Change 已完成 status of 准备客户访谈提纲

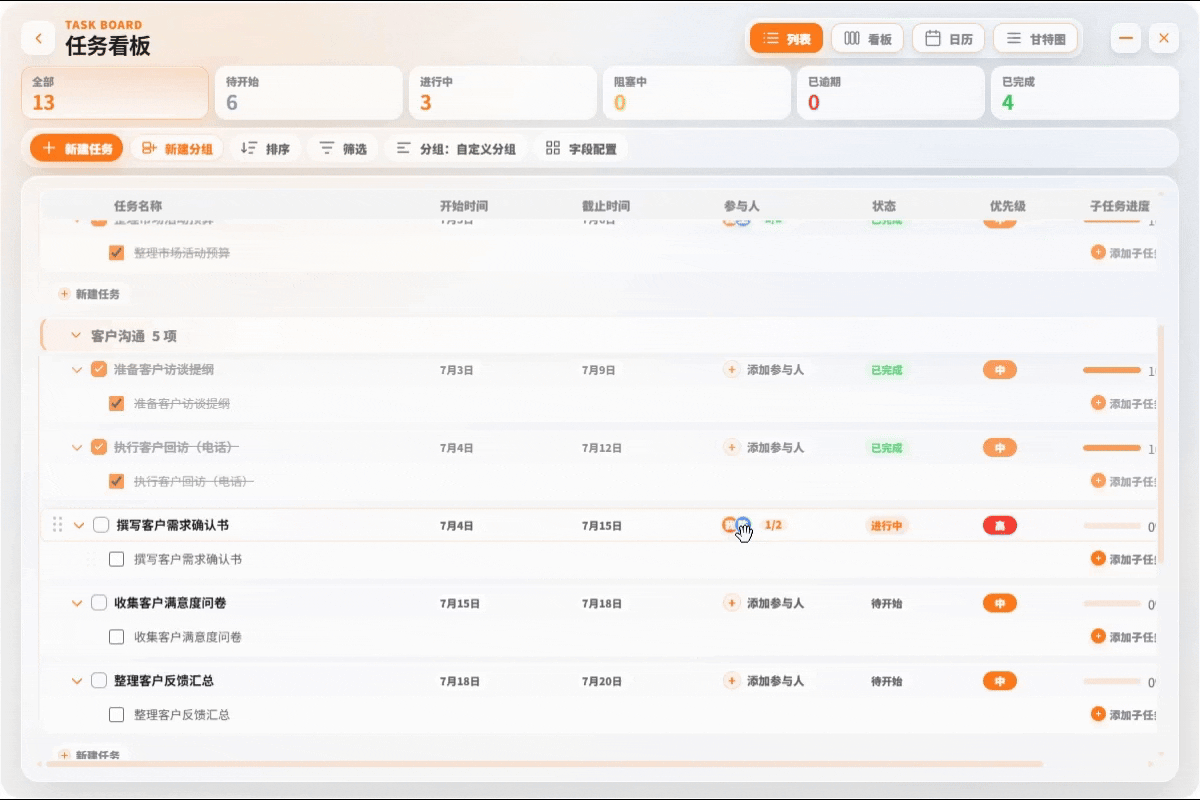tap(886, 370)
